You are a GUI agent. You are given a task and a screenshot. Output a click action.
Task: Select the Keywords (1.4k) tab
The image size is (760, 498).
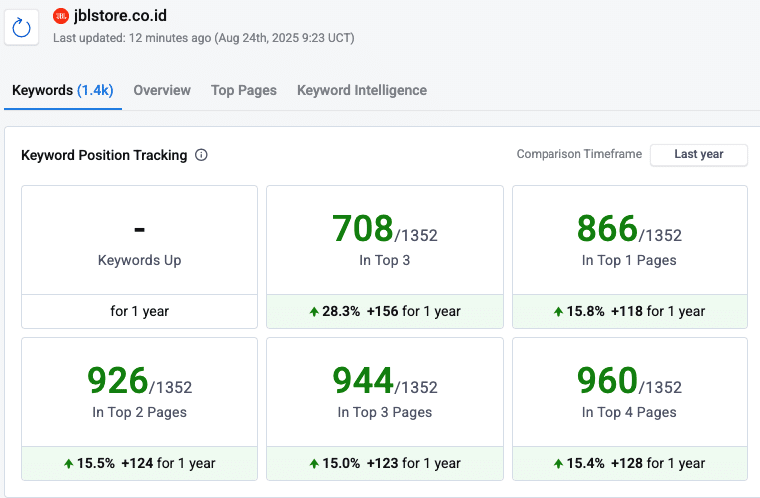(63, 90)
